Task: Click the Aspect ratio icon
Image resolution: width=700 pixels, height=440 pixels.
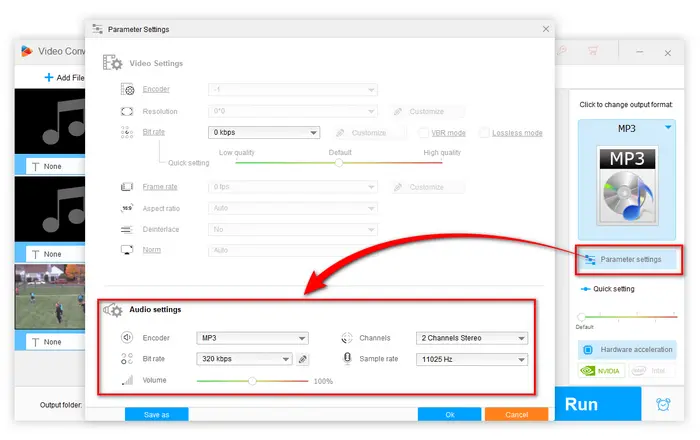Action: pos(127,208)
